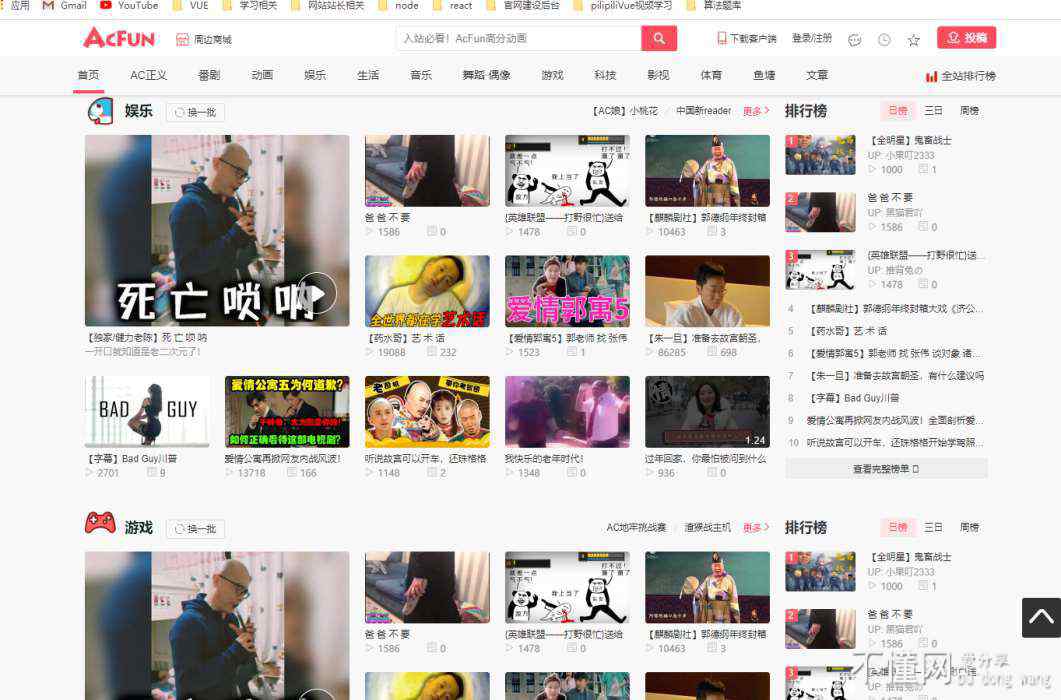
Task: Switch the 娱乐 ranking to 三日
Action: point(933,111)
